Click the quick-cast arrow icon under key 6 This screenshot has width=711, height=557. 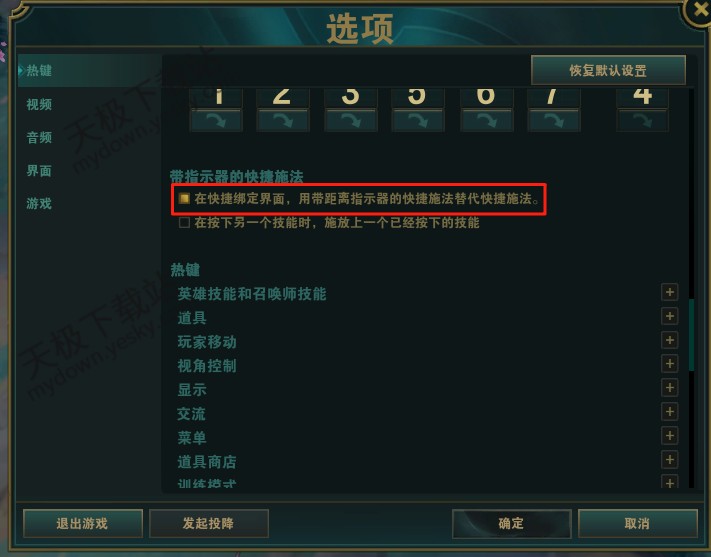[x=487, y=120]
